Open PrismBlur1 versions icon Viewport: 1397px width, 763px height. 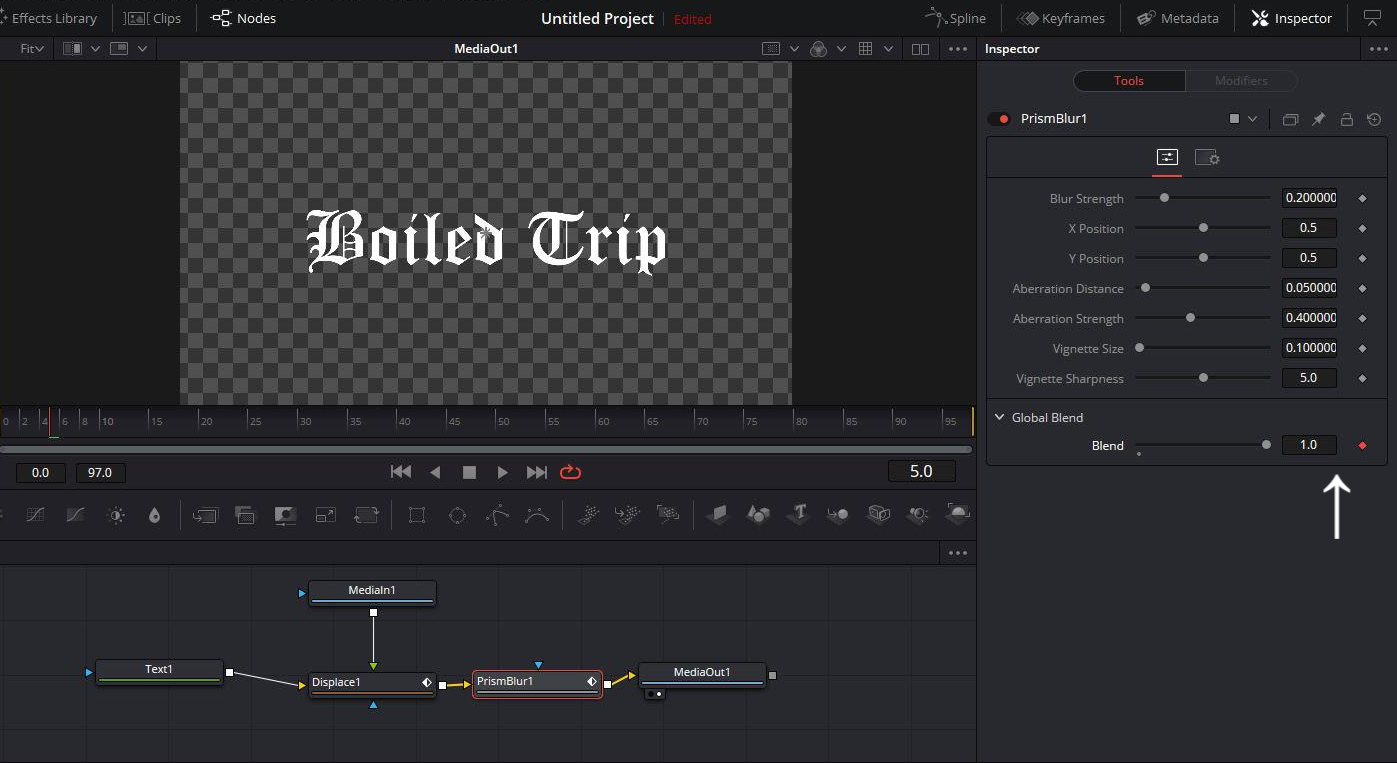(1290, 119)
